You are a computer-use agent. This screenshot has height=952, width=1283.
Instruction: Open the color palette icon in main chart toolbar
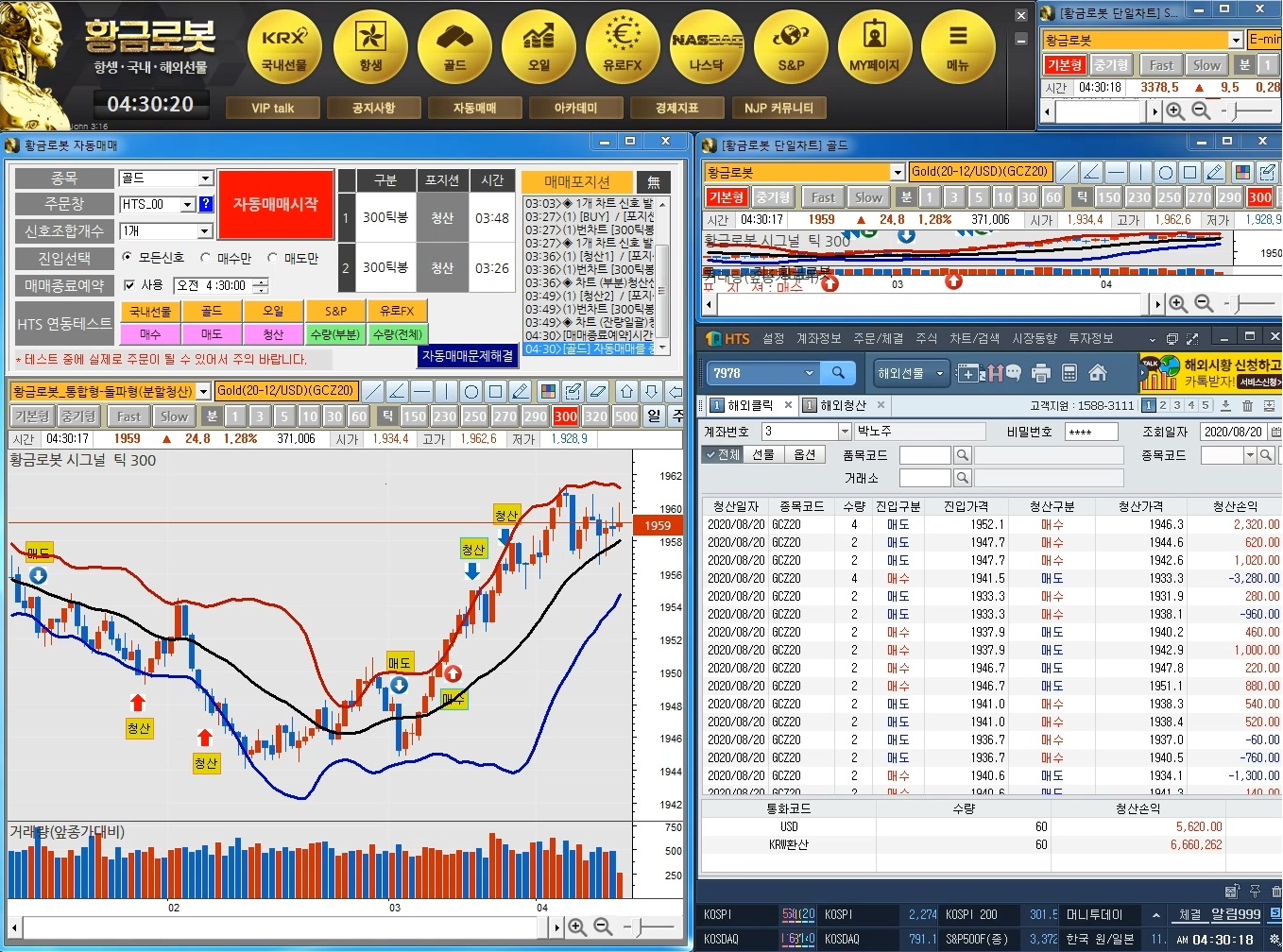click(548, 391)
